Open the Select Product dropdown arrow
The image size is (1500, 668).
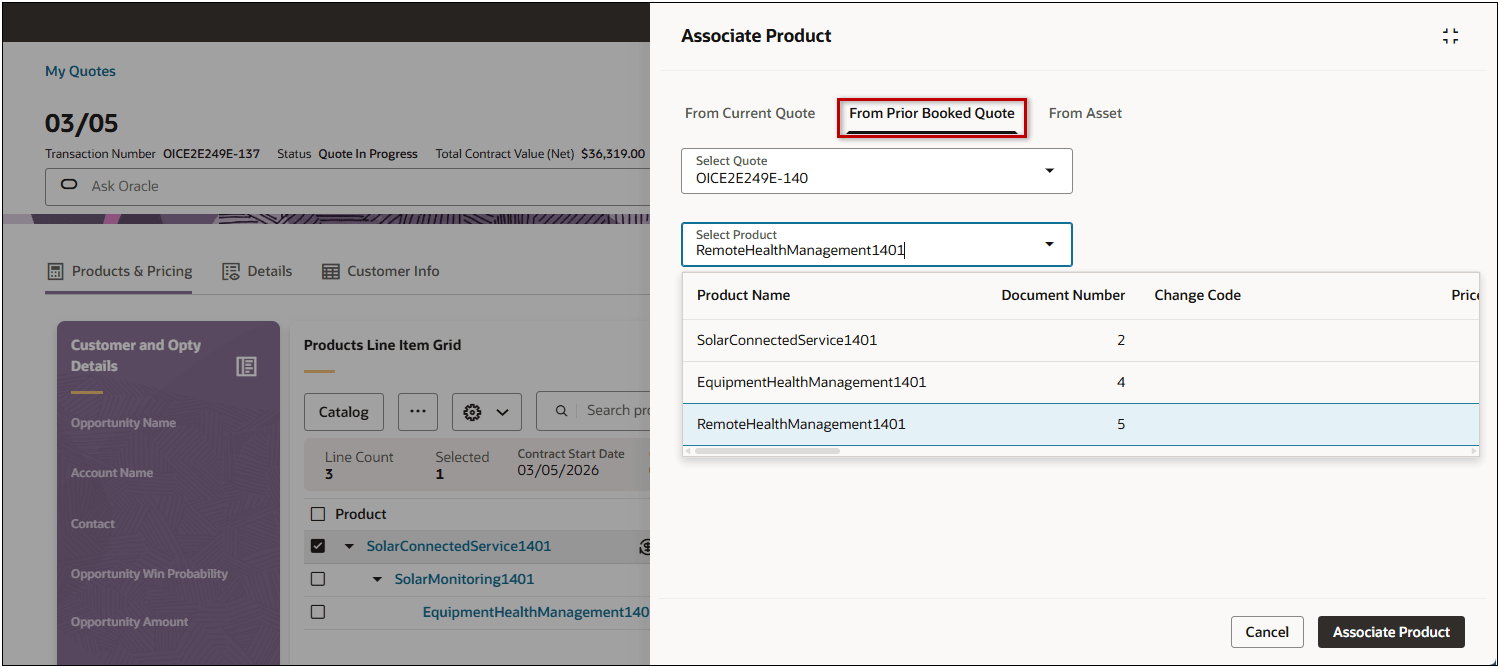(x=1049, y=244)
